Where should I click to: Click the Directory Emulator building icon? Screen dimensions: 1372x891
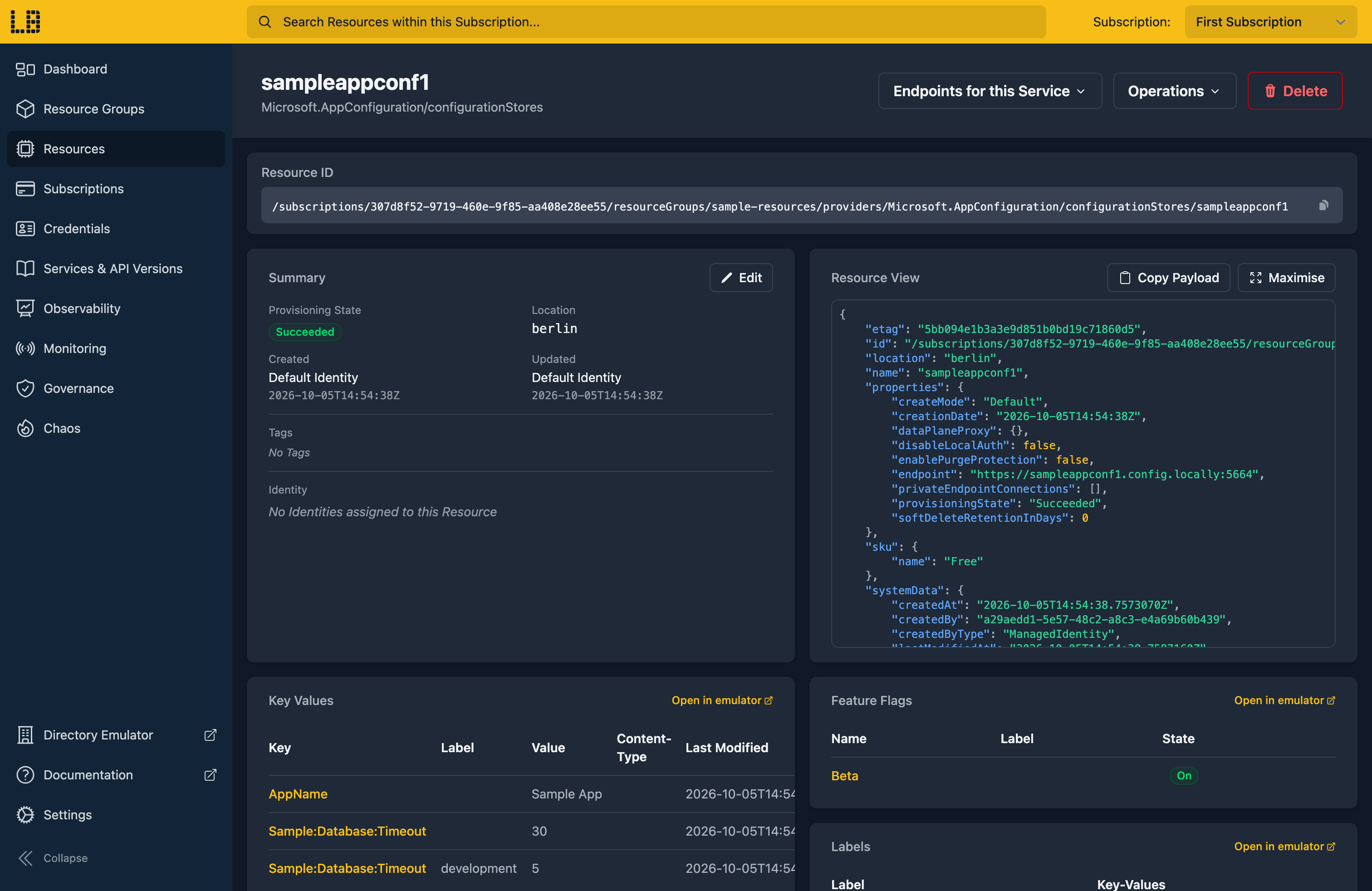(x=25, y=735)
